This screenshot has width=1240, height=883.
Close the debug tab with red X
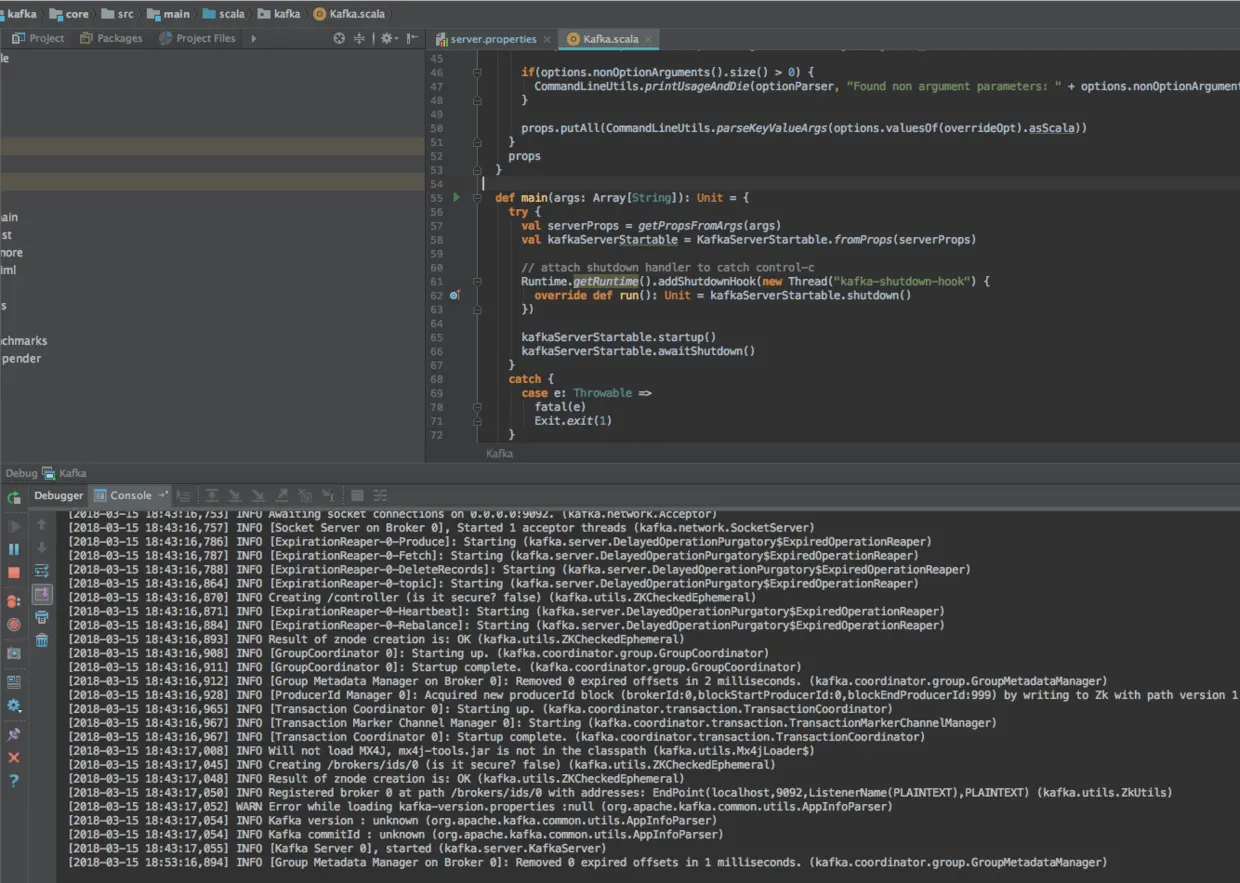(14, 758)
